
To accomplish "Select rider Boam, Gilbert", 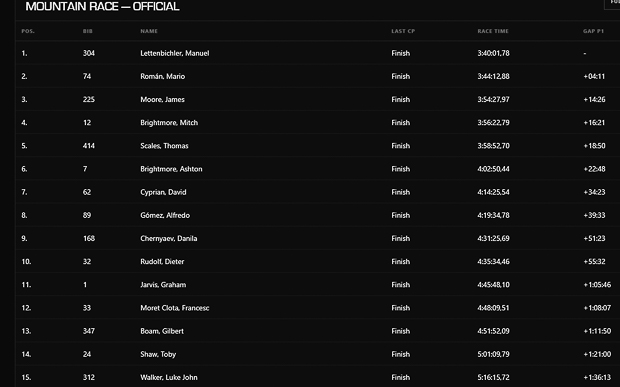I will [162, 331].
